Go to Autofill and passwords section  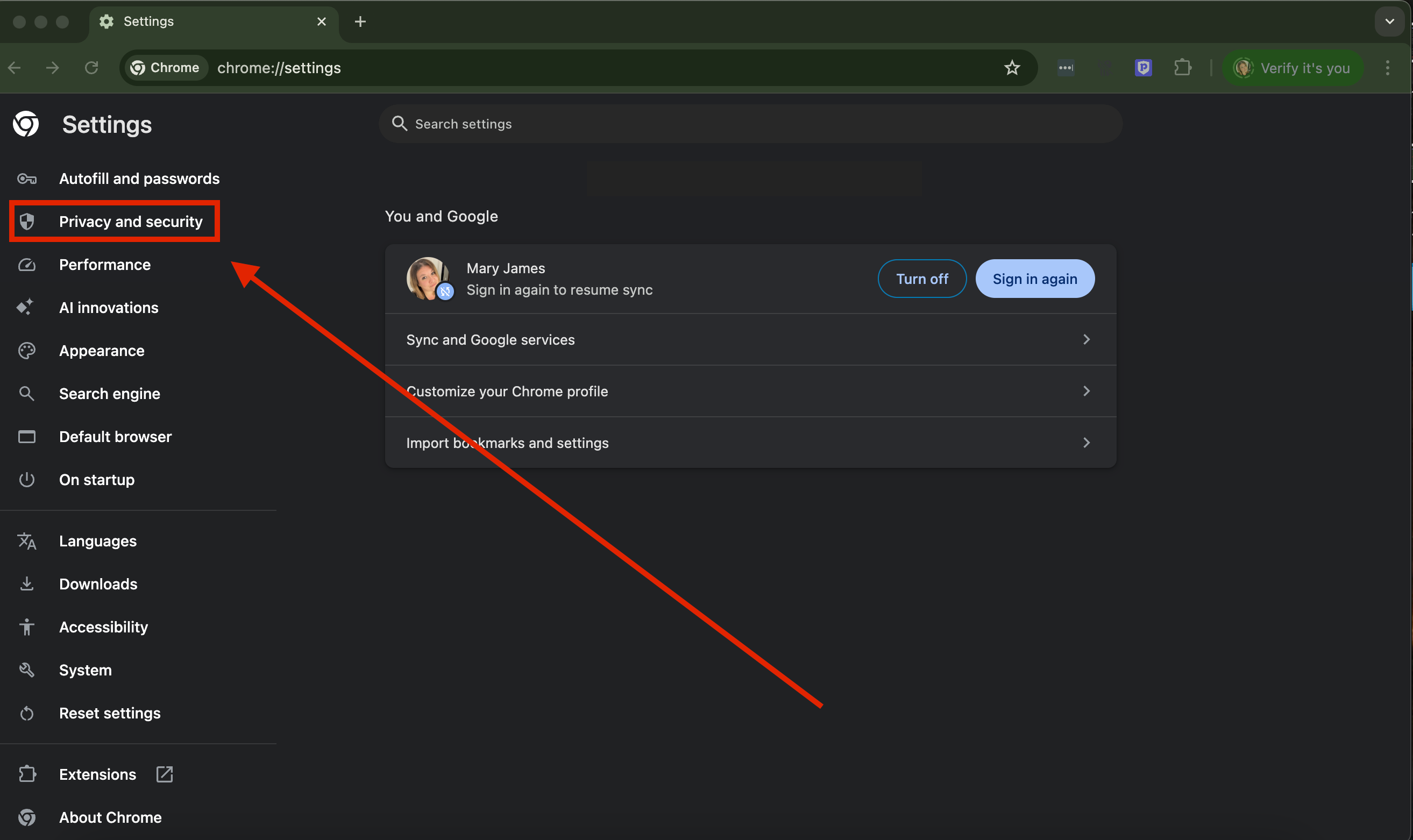coord(139,179)
